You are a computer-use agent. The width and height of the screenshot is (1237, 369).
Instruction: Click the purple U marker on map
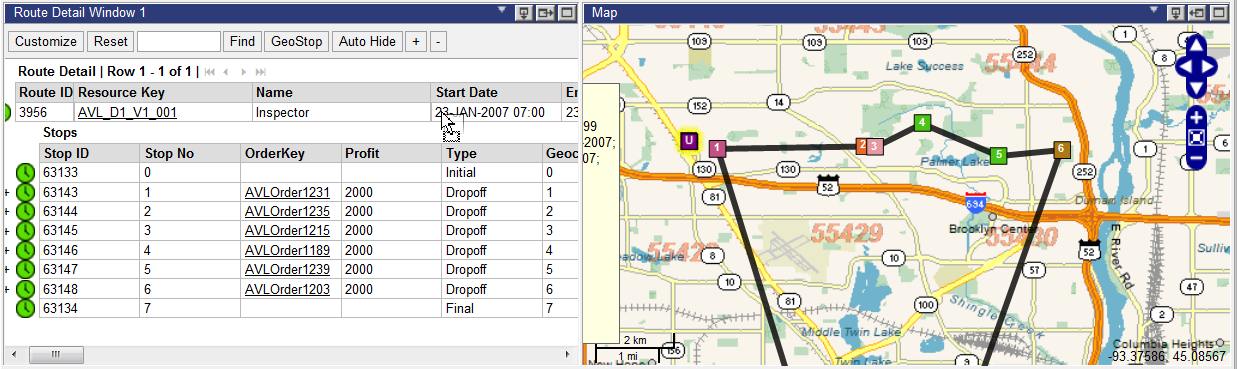click(688, 140)
